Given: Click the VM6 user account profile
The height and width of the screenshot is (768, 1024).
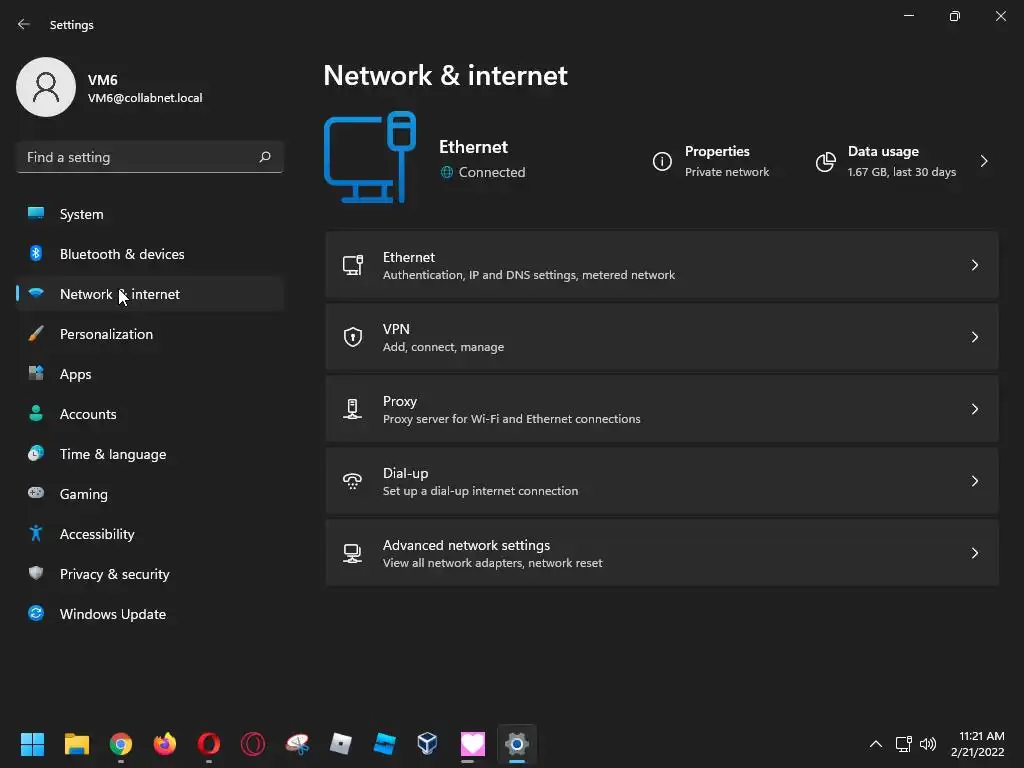Looking at the screenshot, I should coord(110,88).
